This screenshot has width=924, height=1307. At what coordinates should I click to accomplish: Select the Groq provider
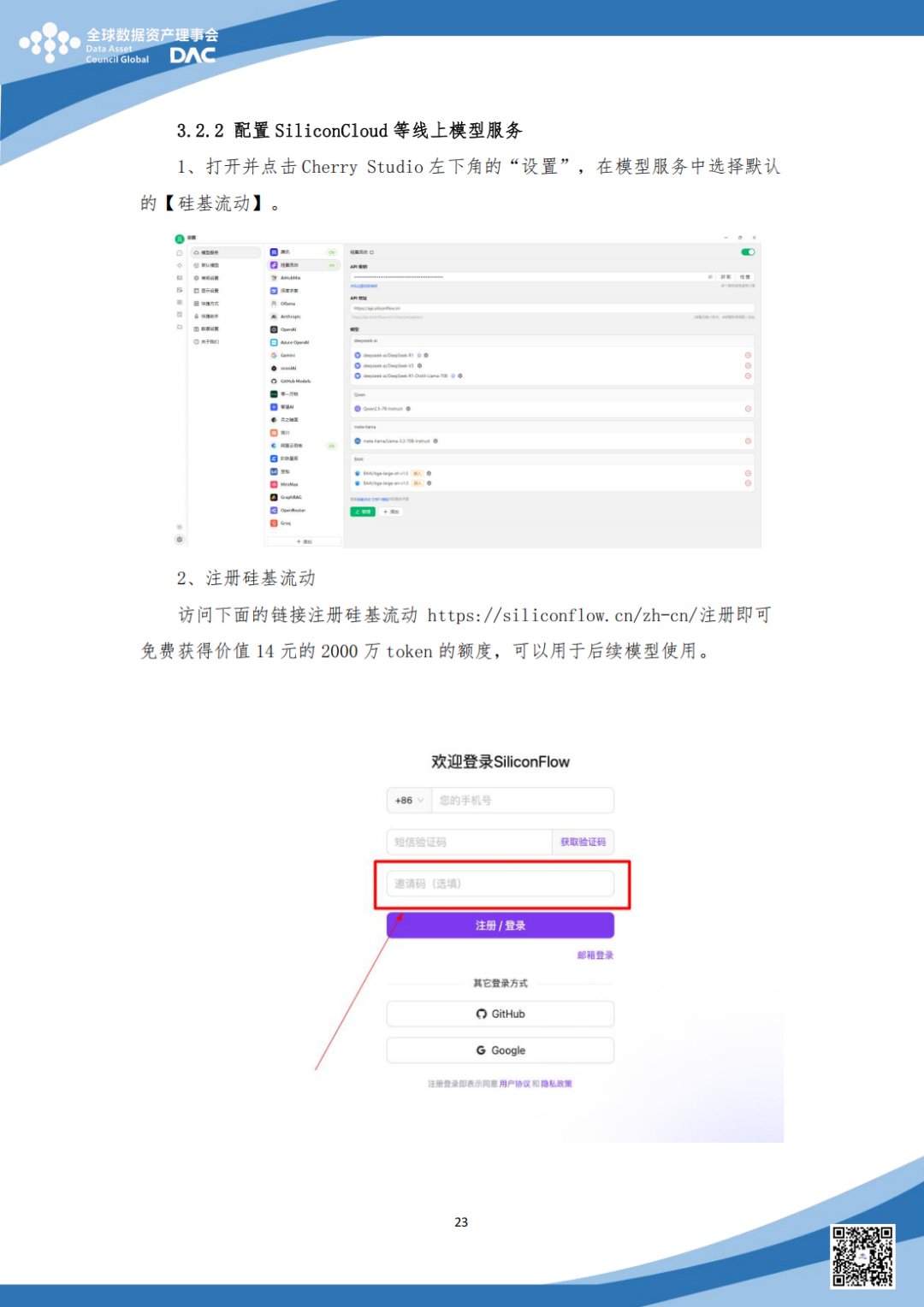tap(304, 523)
